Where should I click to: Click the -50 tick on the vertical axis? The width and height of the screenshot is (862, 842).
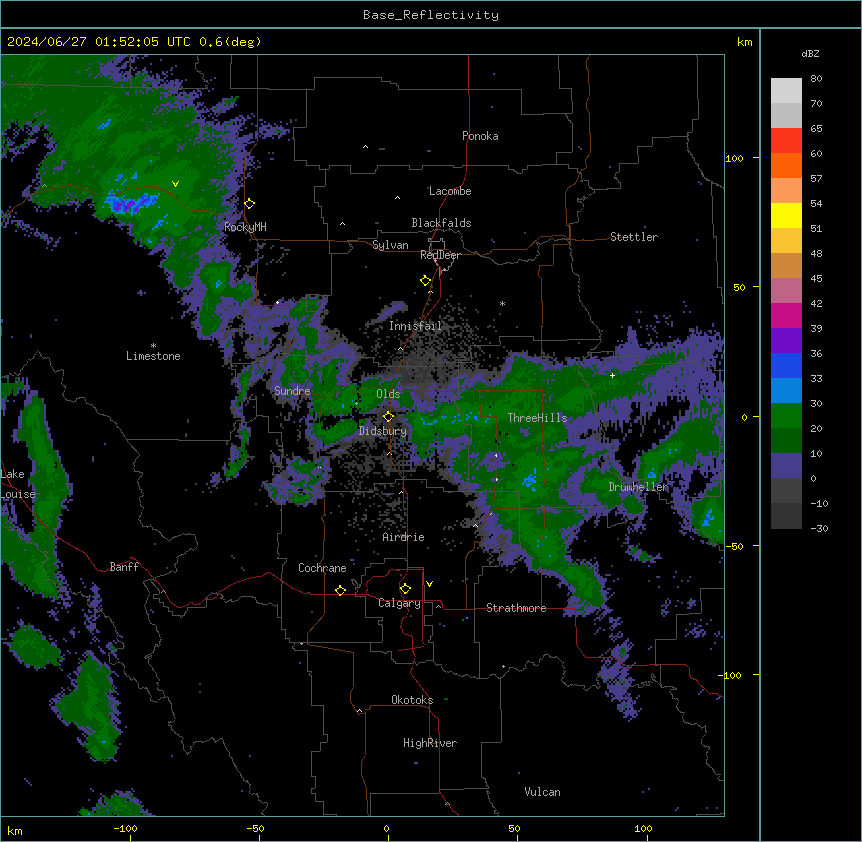[x=734, y=546]
